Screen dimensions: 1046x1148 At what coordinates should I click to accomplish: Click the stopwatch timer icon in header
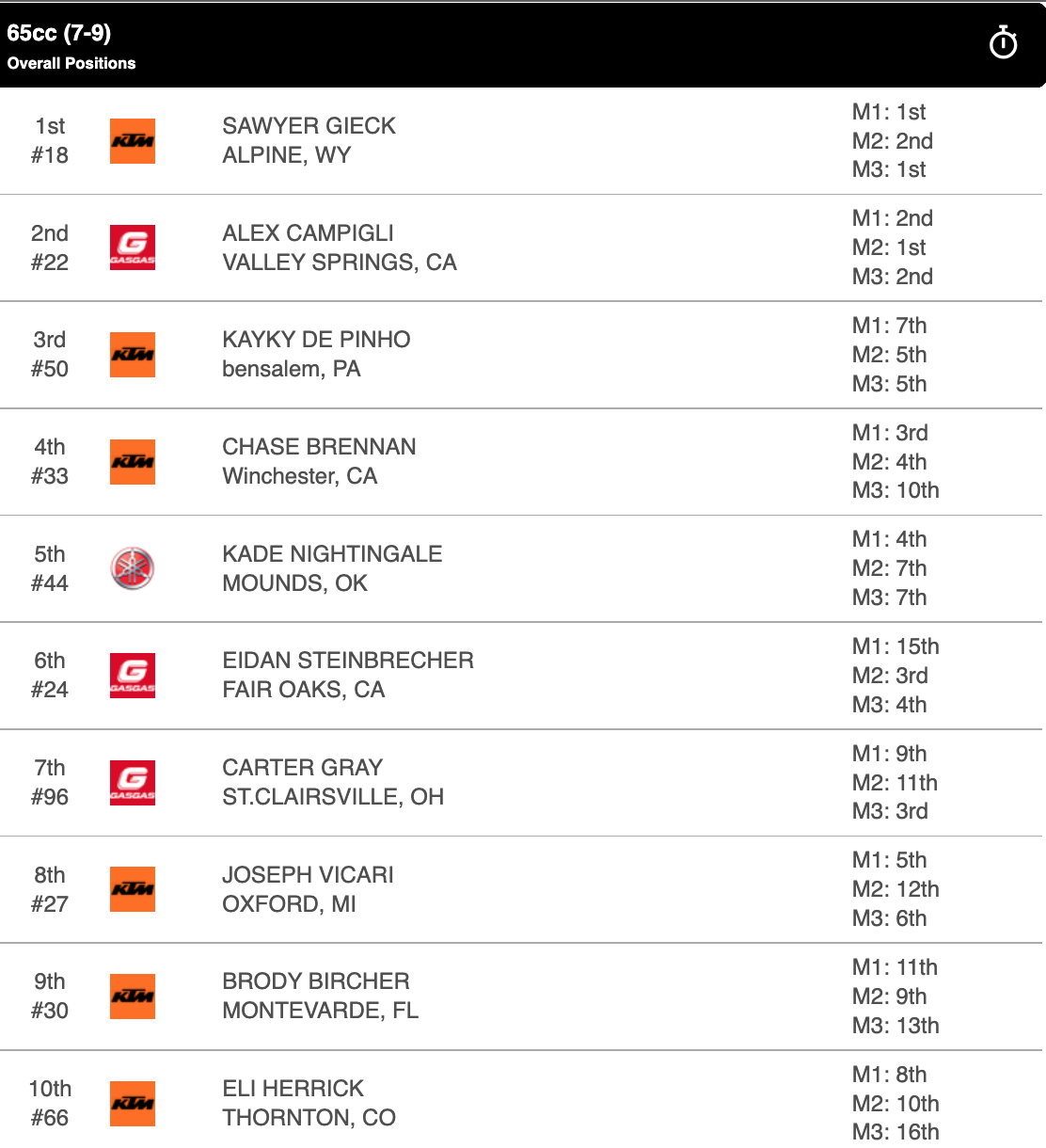point(1003,43)
